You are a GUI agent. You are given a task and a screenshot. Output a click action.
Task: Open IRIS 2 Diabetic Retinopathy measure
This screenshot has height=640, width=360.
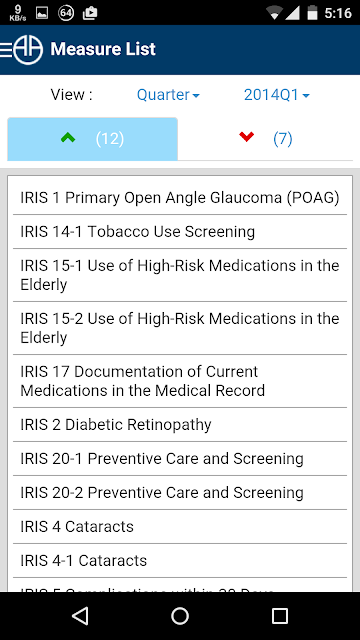(180, 424)
